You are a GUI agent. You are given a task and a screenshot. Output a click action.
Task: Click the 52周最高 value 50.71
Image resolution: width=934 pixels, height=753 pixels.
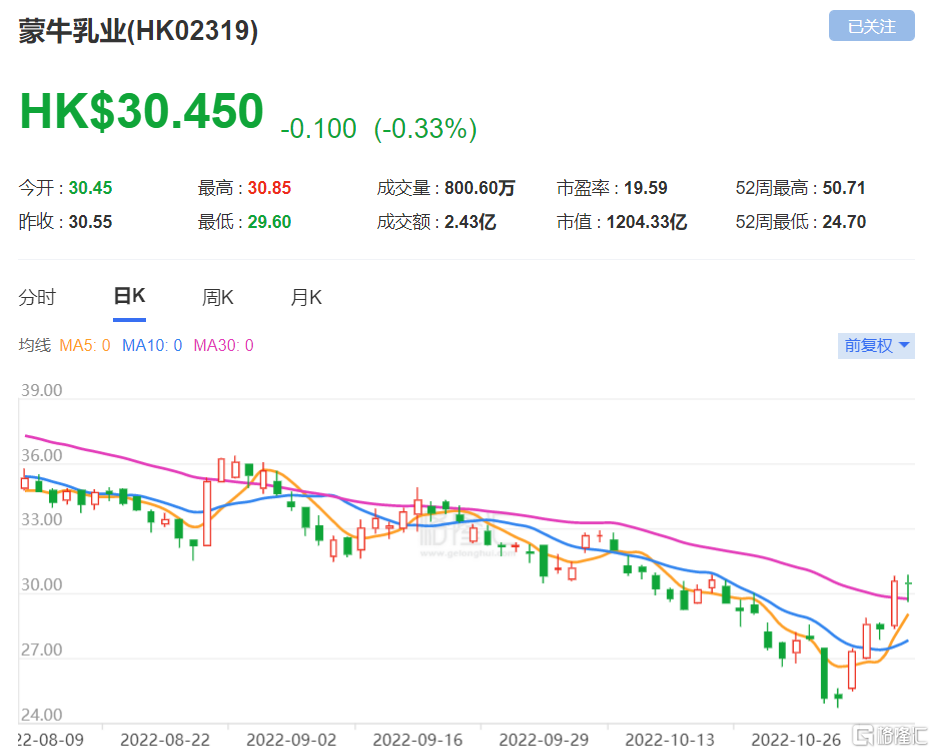click(x=844, y=188)
